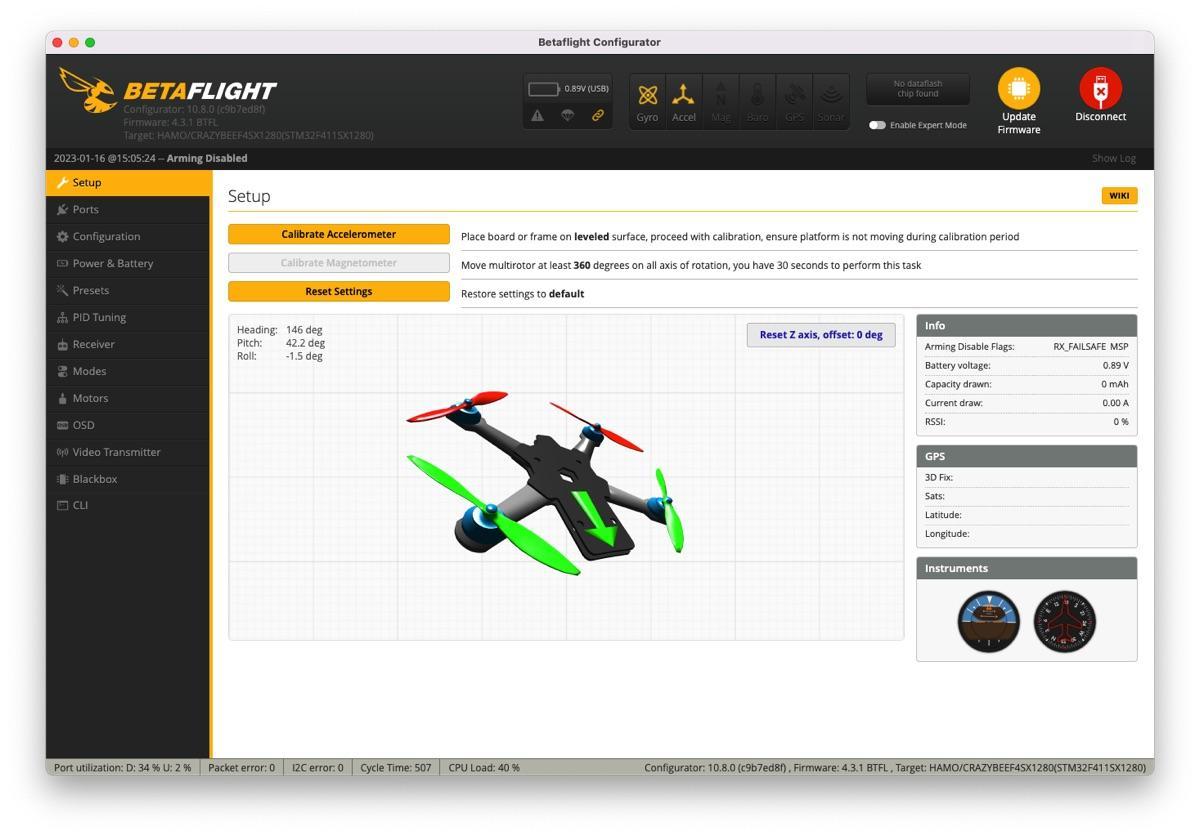Screen dimensions: 1200x836
Task: Open the PID Tuning tab
Action: coord(128,317)
